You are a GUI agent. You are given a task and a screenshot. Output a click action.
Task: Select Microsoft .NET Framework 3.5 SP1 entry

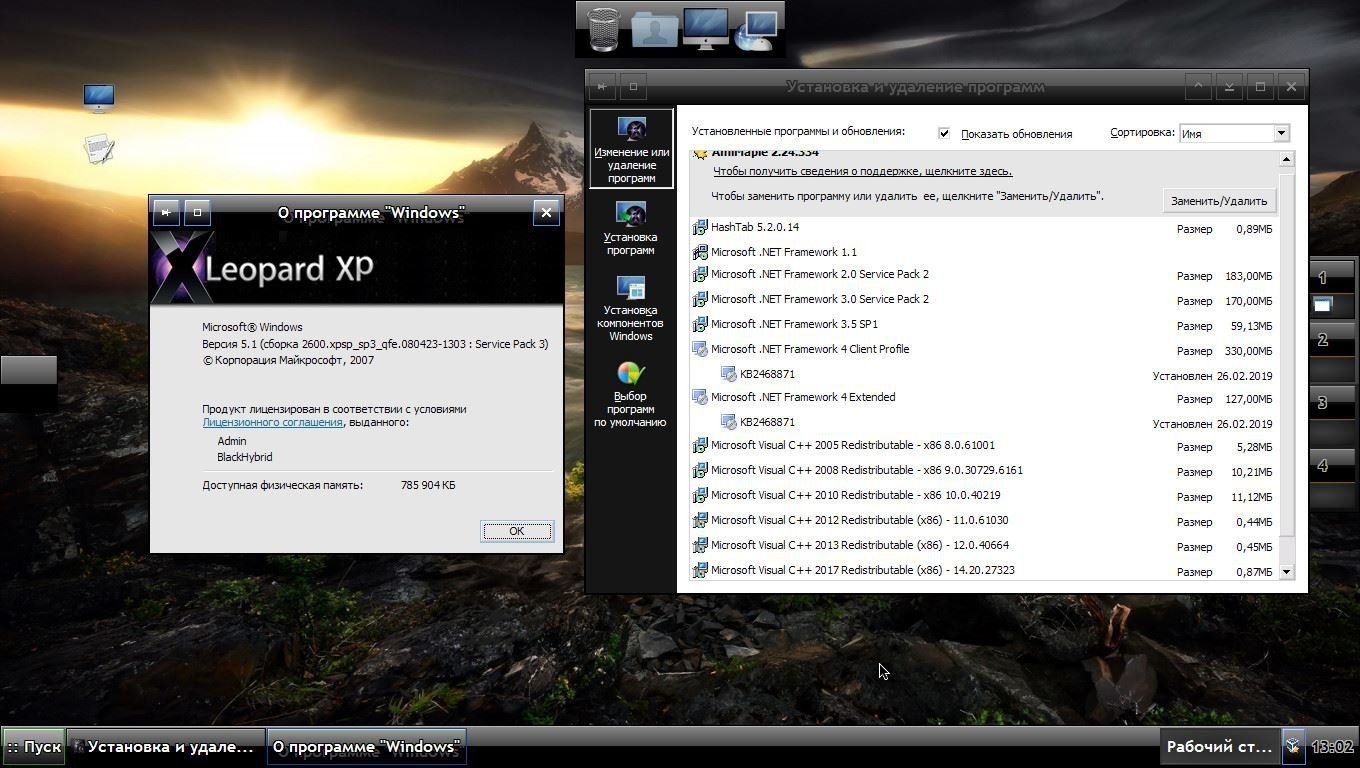[794, 324]
